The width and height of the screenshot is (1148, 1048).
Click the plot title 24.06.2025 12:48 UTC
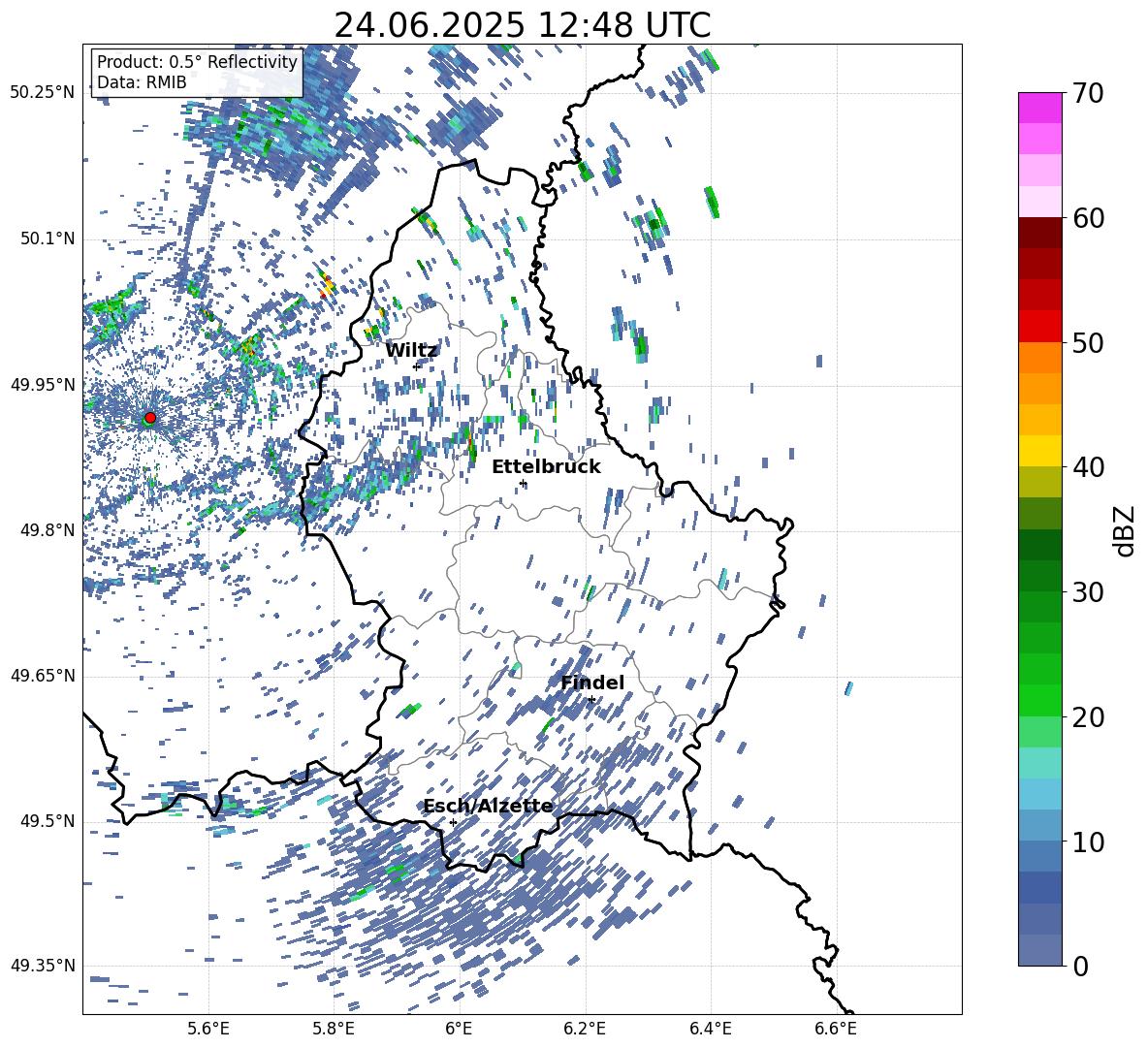click(x=522, y=25)
